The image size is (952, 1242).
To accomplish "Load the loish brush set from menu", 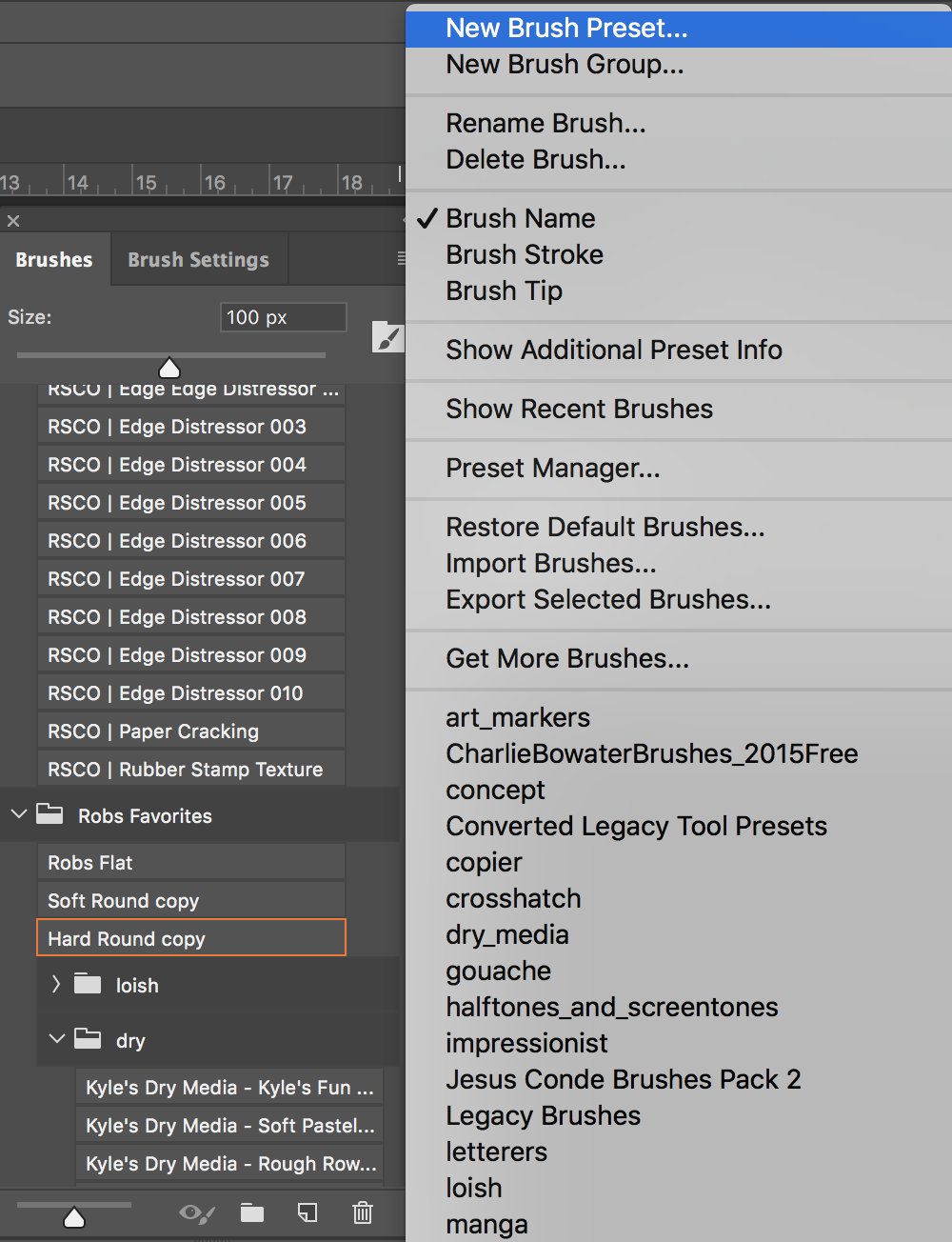I will point(679,1189).
